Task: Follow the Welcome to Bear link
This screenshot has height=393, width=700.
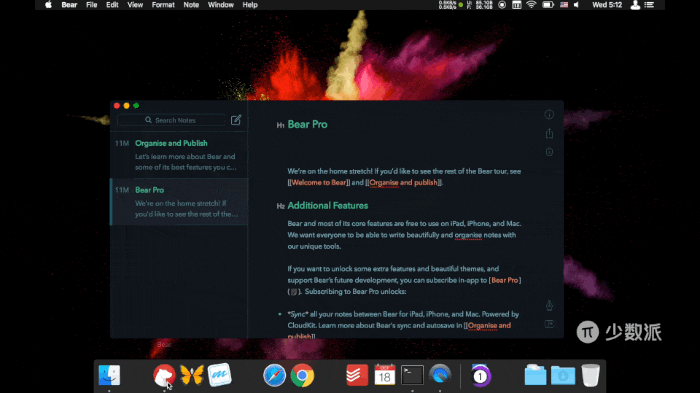Action: (x=319, y=182)
